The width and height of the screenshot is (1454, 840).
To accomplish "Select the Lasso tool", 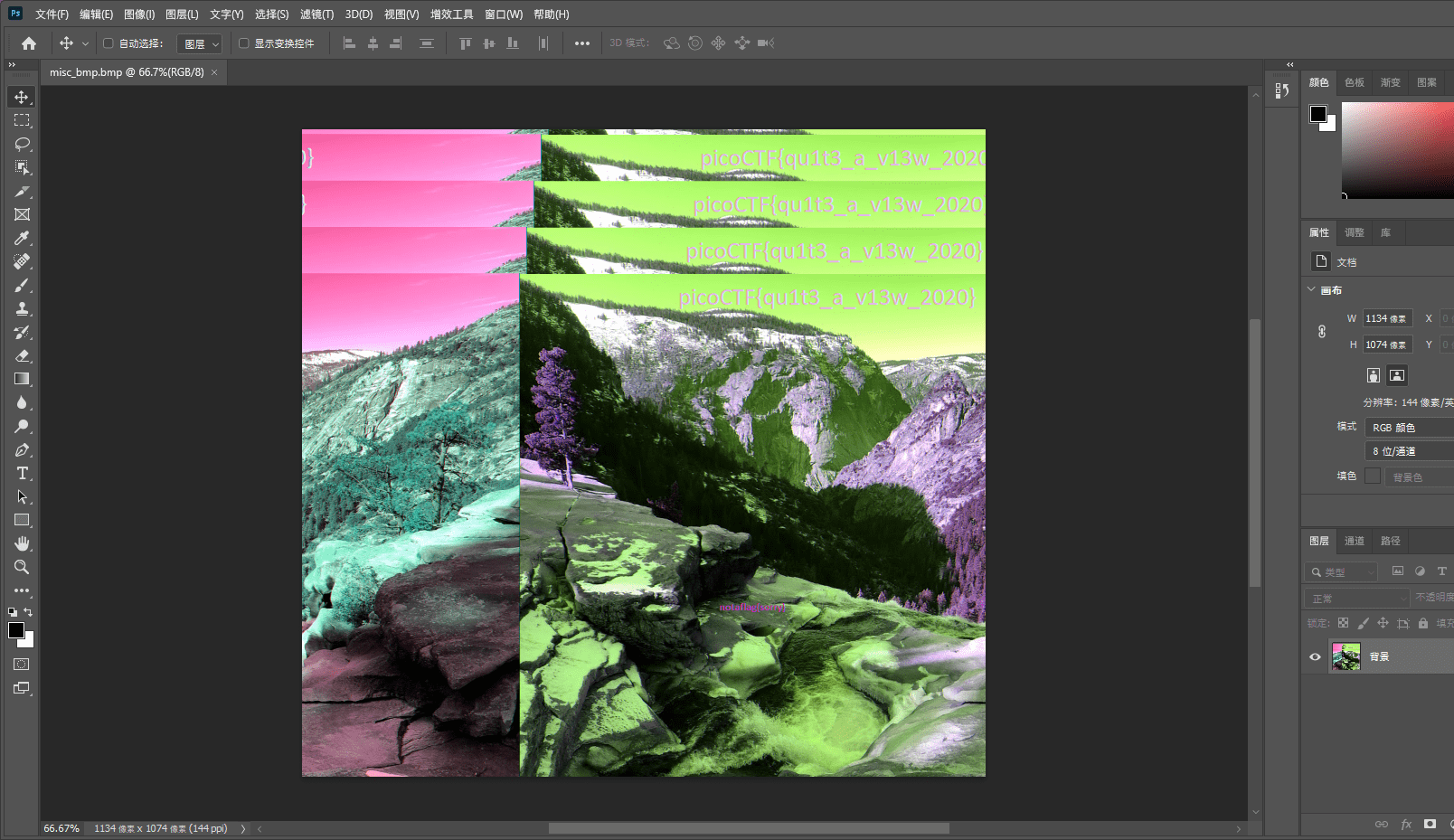I will (22, 144).
